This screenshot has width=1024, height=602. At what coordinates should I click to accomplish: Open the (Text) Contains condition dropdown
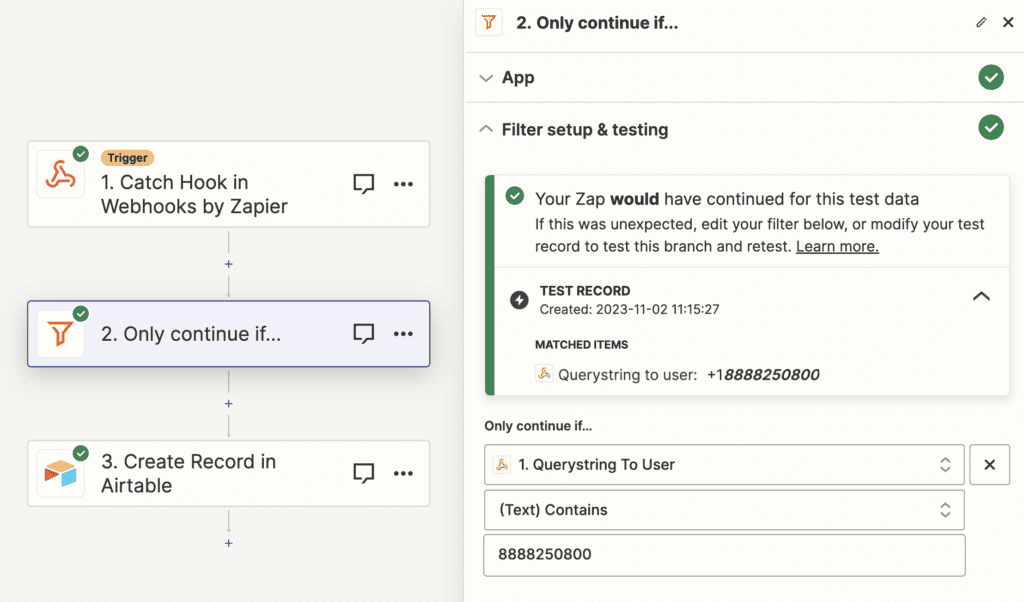[724, 510]
